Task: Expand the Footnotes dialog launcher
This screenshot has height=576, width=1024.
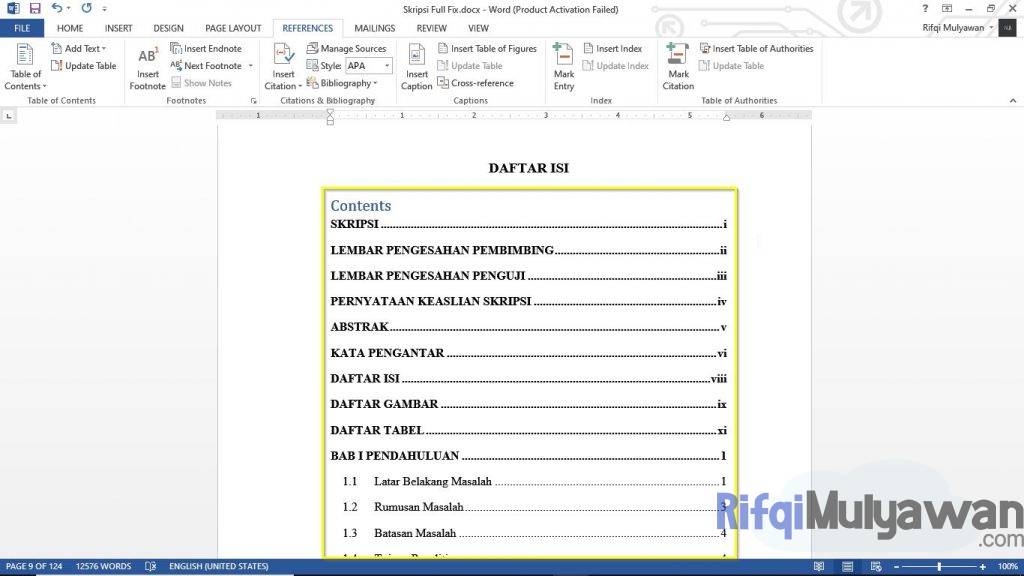Action: (x=253, y=101)
